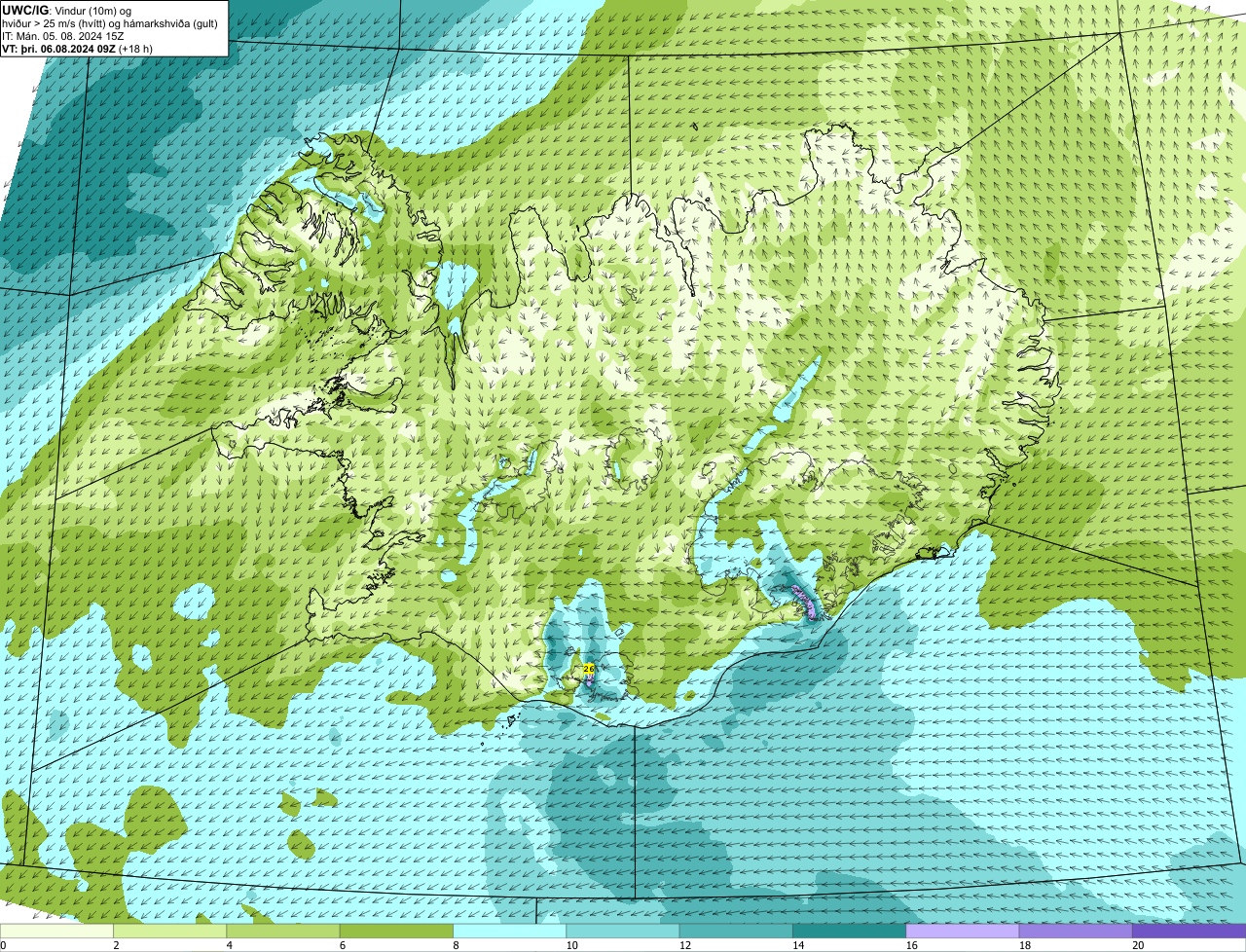This screenshot has width=1246, height=952.
Task: Pick the 14–16 m/s dark teal swatch
Action: [x=849, y=932]
